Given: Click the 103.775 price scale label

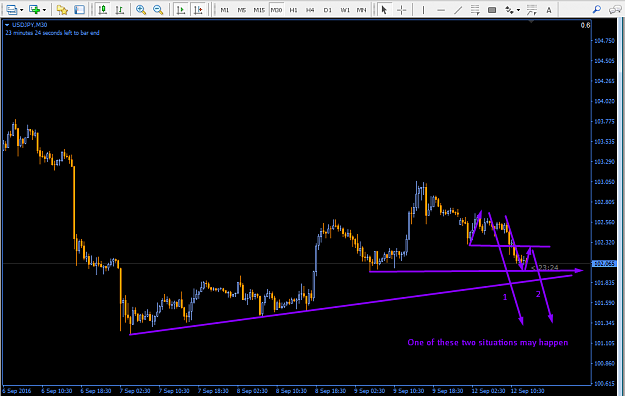Looking at the screenshot, I should pyautogui.click(x=604, y=121).
